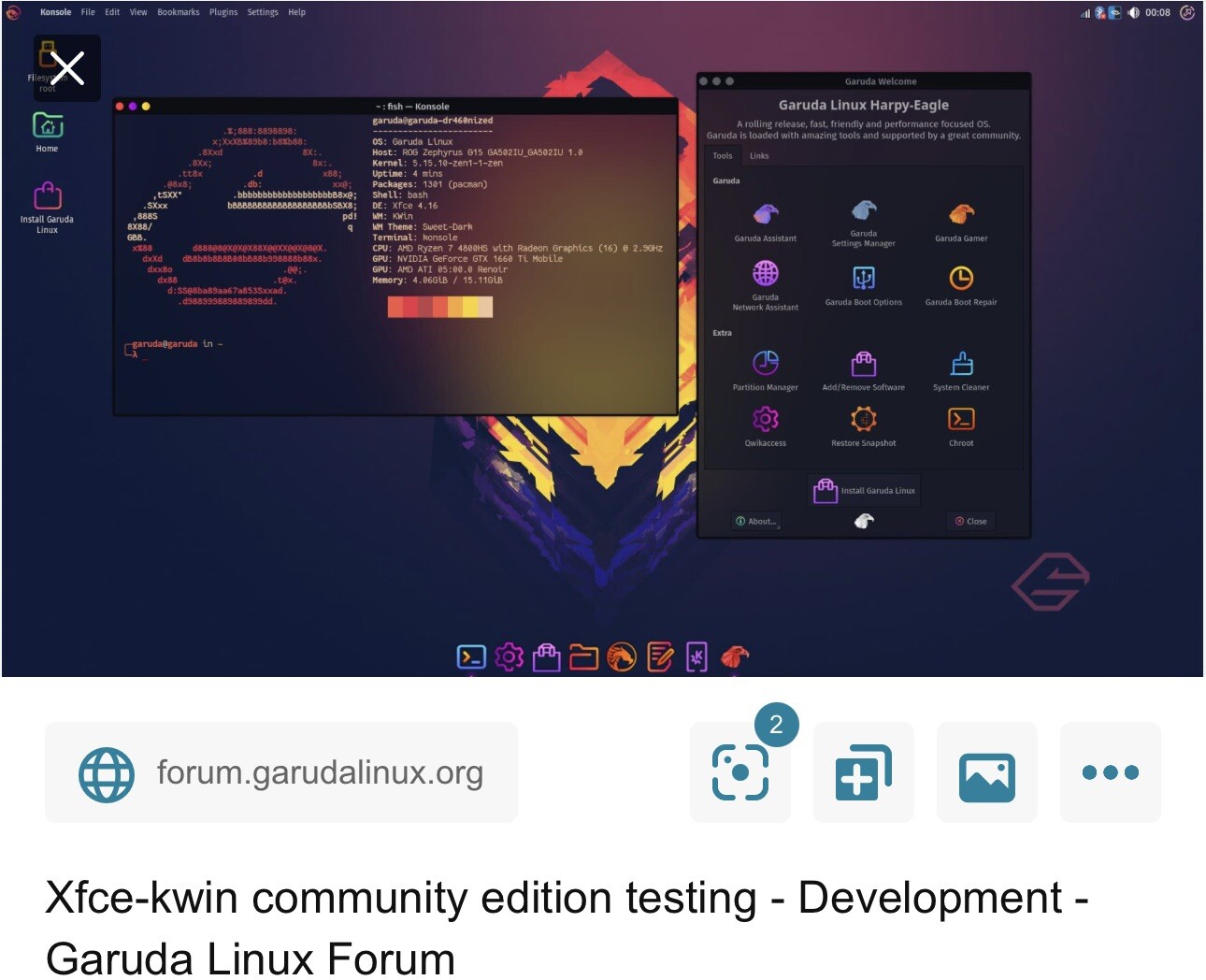1206x980 pixels.
Task: Open Garuda Assistant in the Welcome window
Action: 766,223
